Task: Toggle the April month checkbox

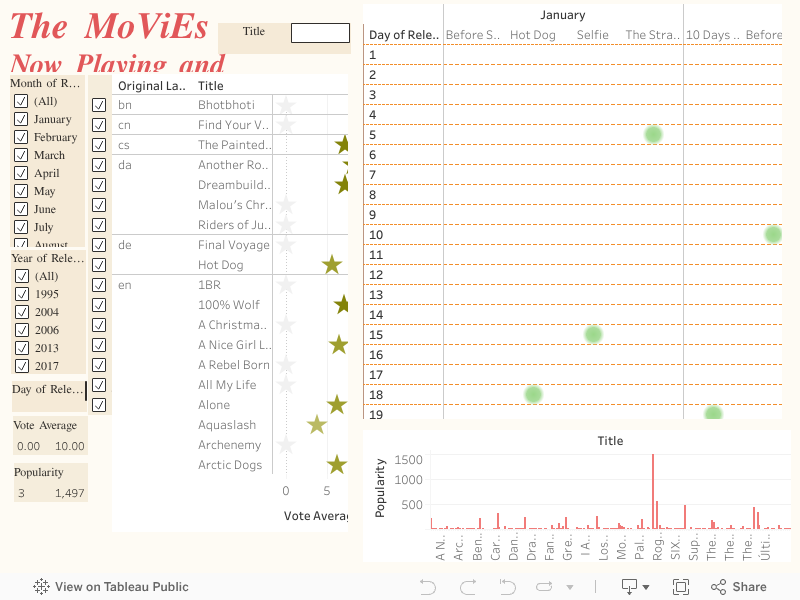Action: pyautogui.click(x=21, y=173)
